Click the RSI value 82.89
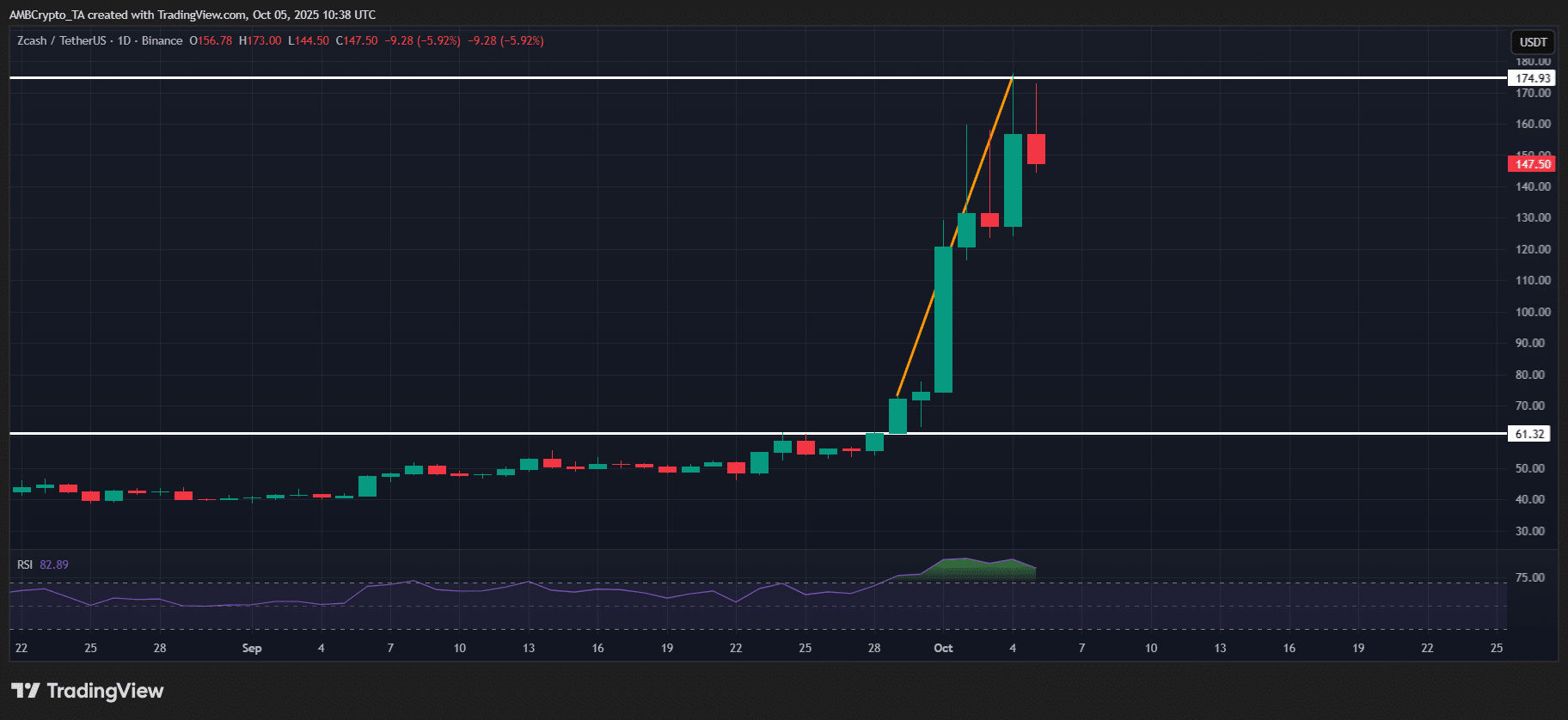1568x720 pixels. click(x=54, y=564)
